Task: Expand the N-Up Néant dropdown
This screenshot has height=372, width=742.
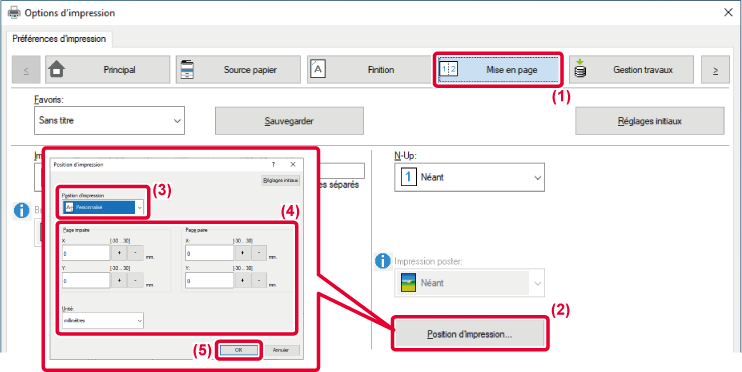Action: click(x=469, y=177)
